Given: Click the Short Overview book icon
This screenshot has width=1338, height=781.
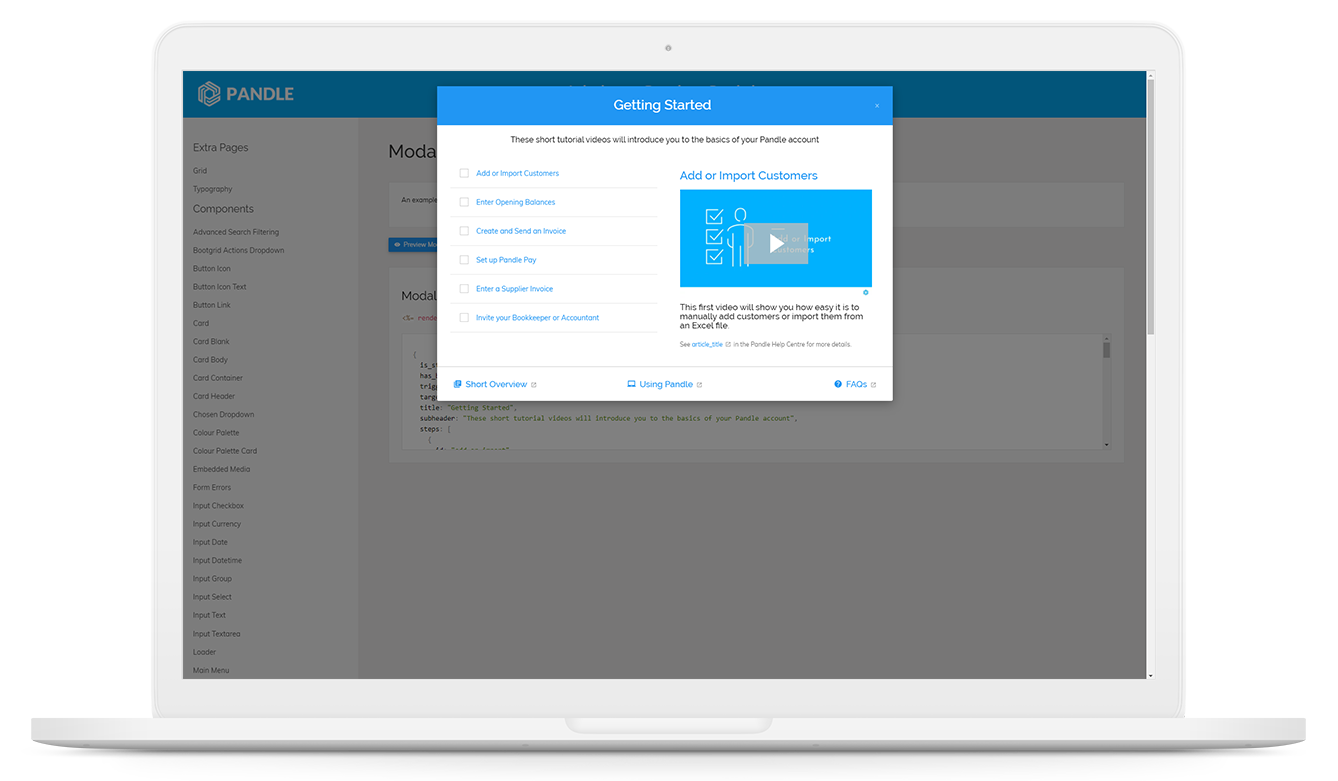Looking at the screenshot, I should pyautogui.click(x=458, y=384).
